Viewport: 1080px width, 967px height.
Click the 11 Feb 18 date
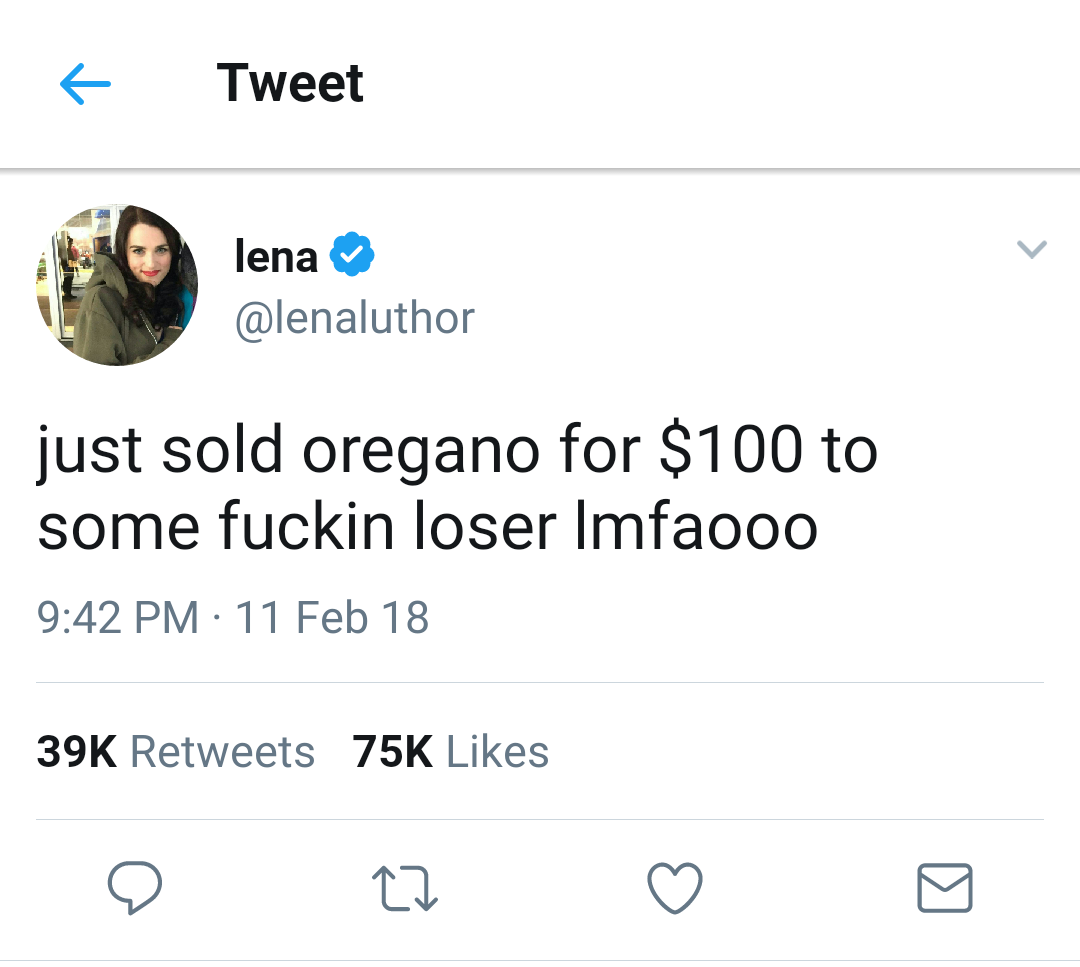point(332,617)
